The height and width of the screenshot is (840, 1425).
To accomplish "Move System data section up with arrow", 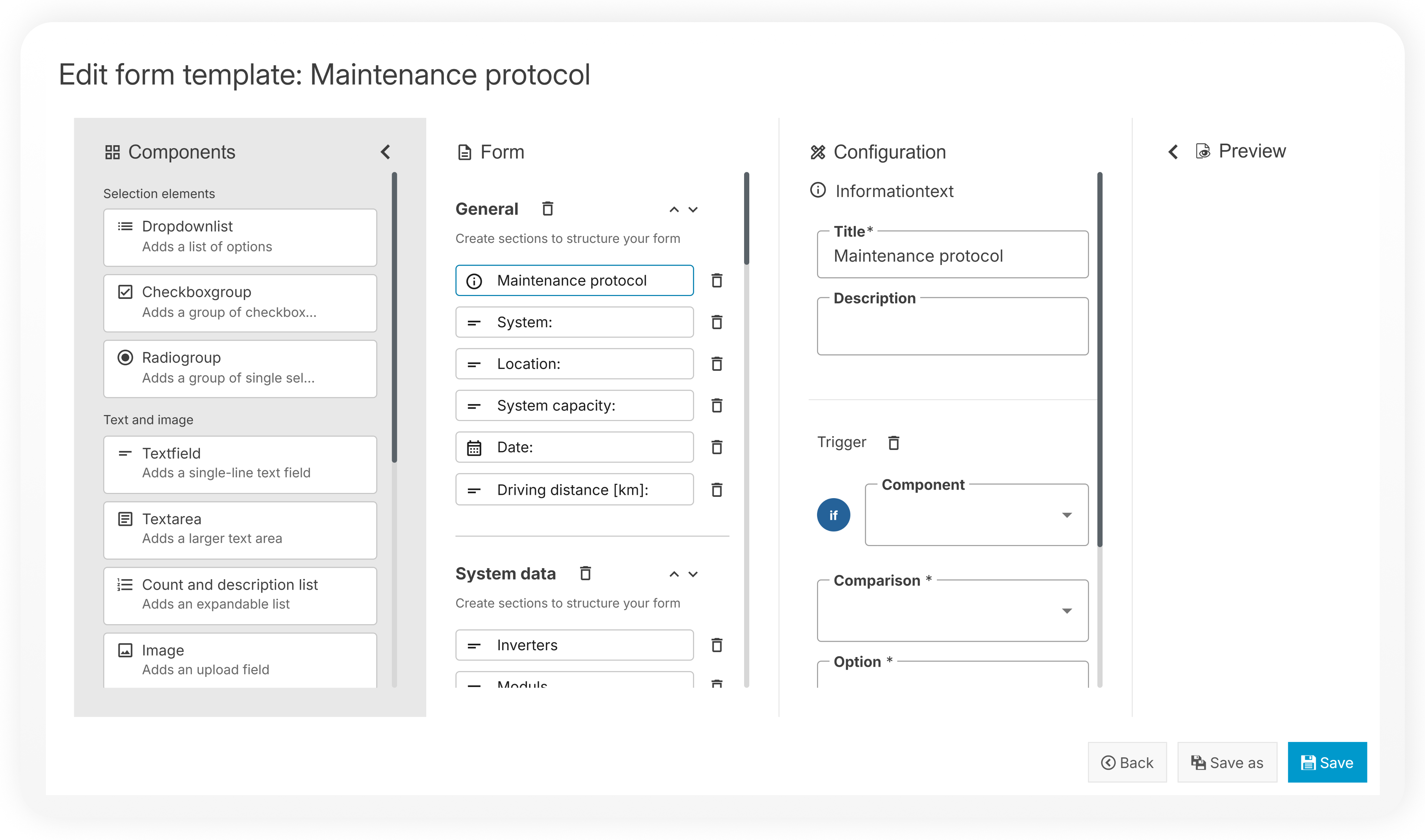I will pos(674,574).
